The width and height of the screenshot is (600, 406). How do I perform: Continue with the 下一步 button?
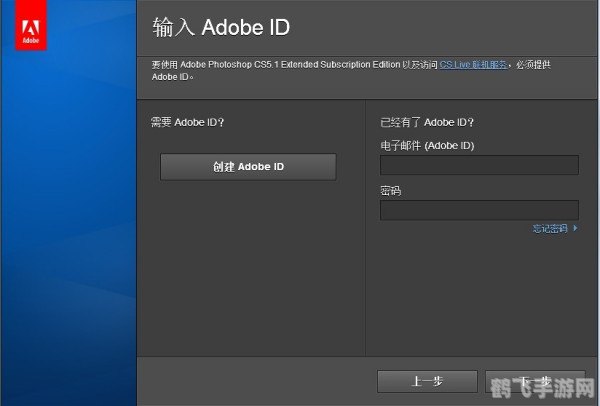pyautogui.click(x=535, y=381)
